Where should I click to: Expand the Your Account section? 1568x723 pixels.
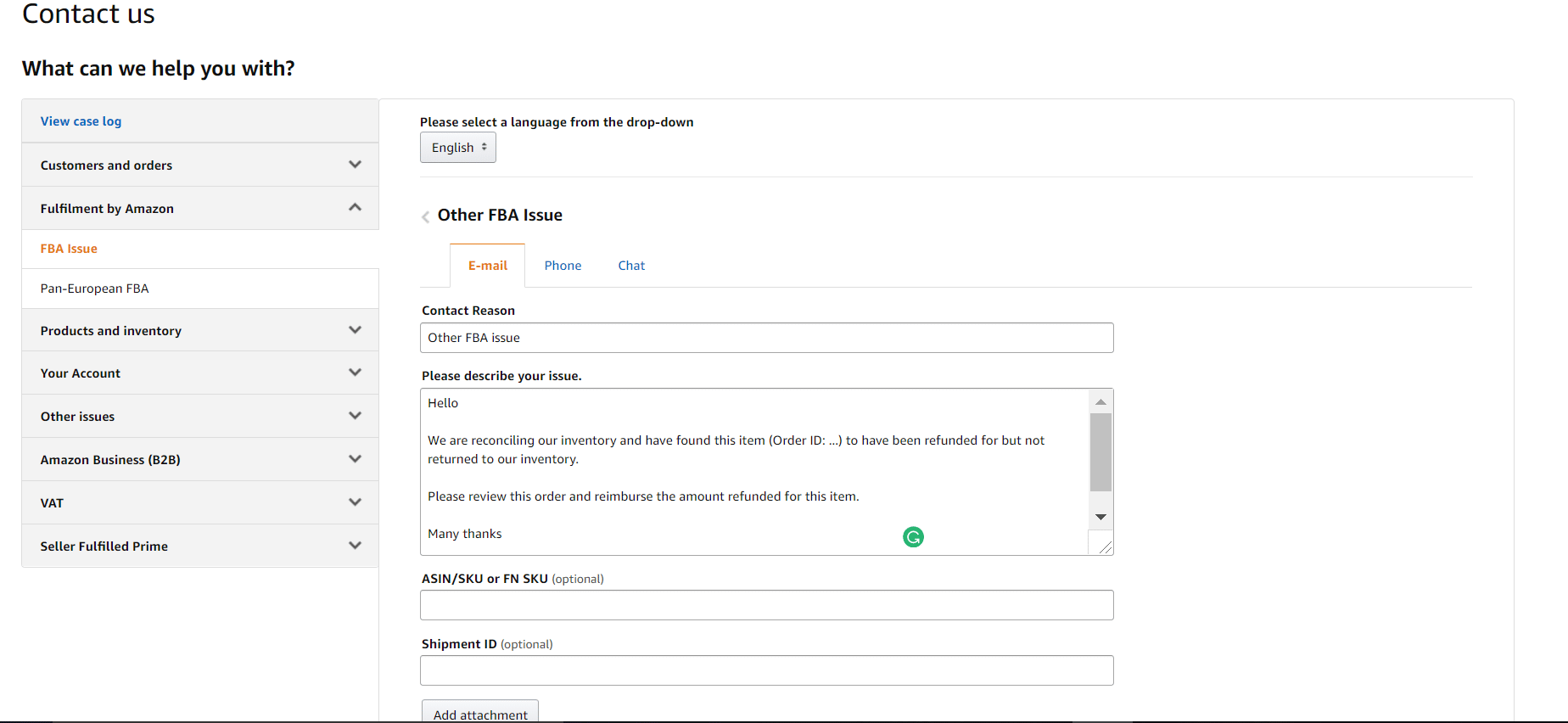[355, 373]
